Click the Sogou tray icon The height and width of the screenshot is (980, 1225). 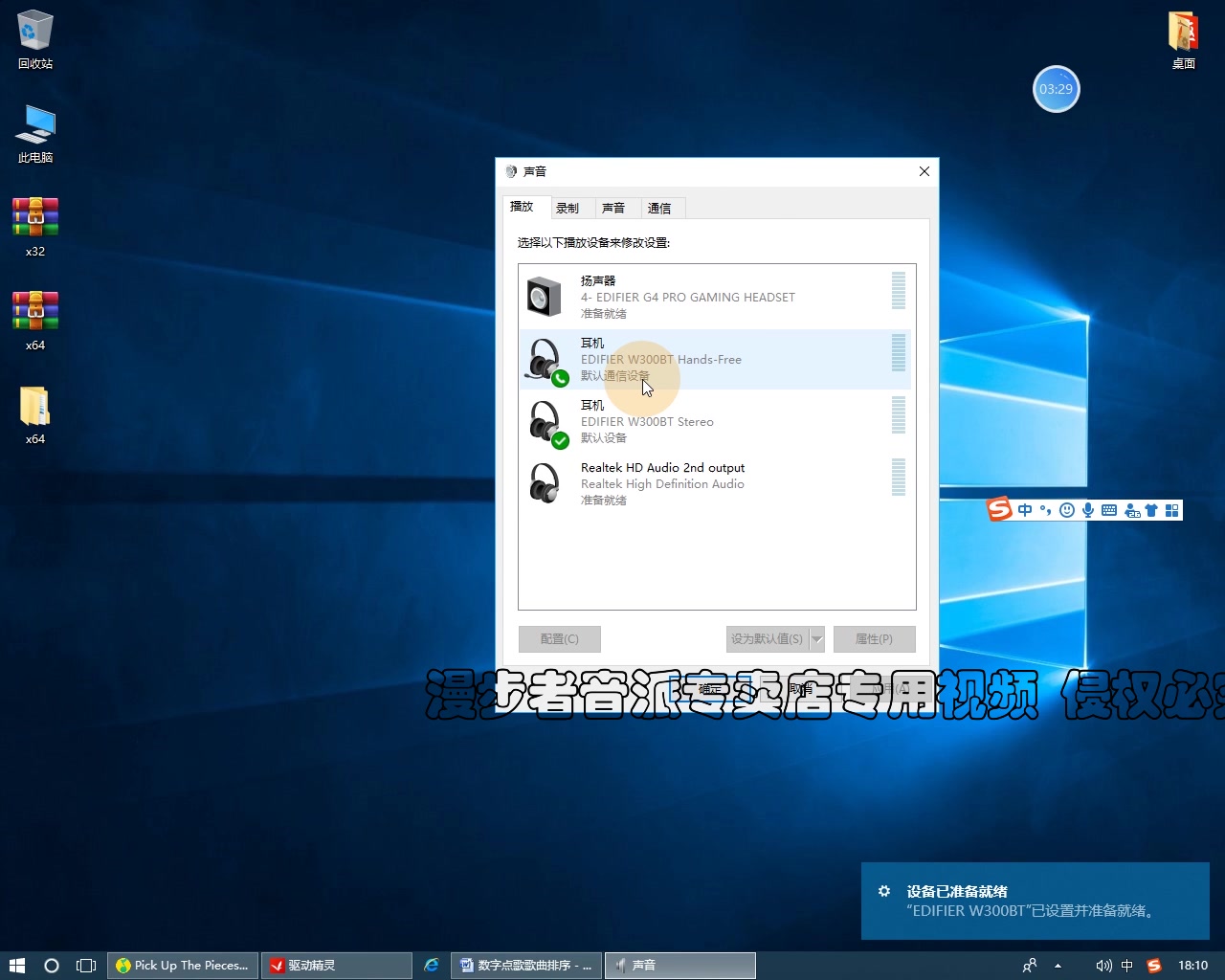(1154, 966)
